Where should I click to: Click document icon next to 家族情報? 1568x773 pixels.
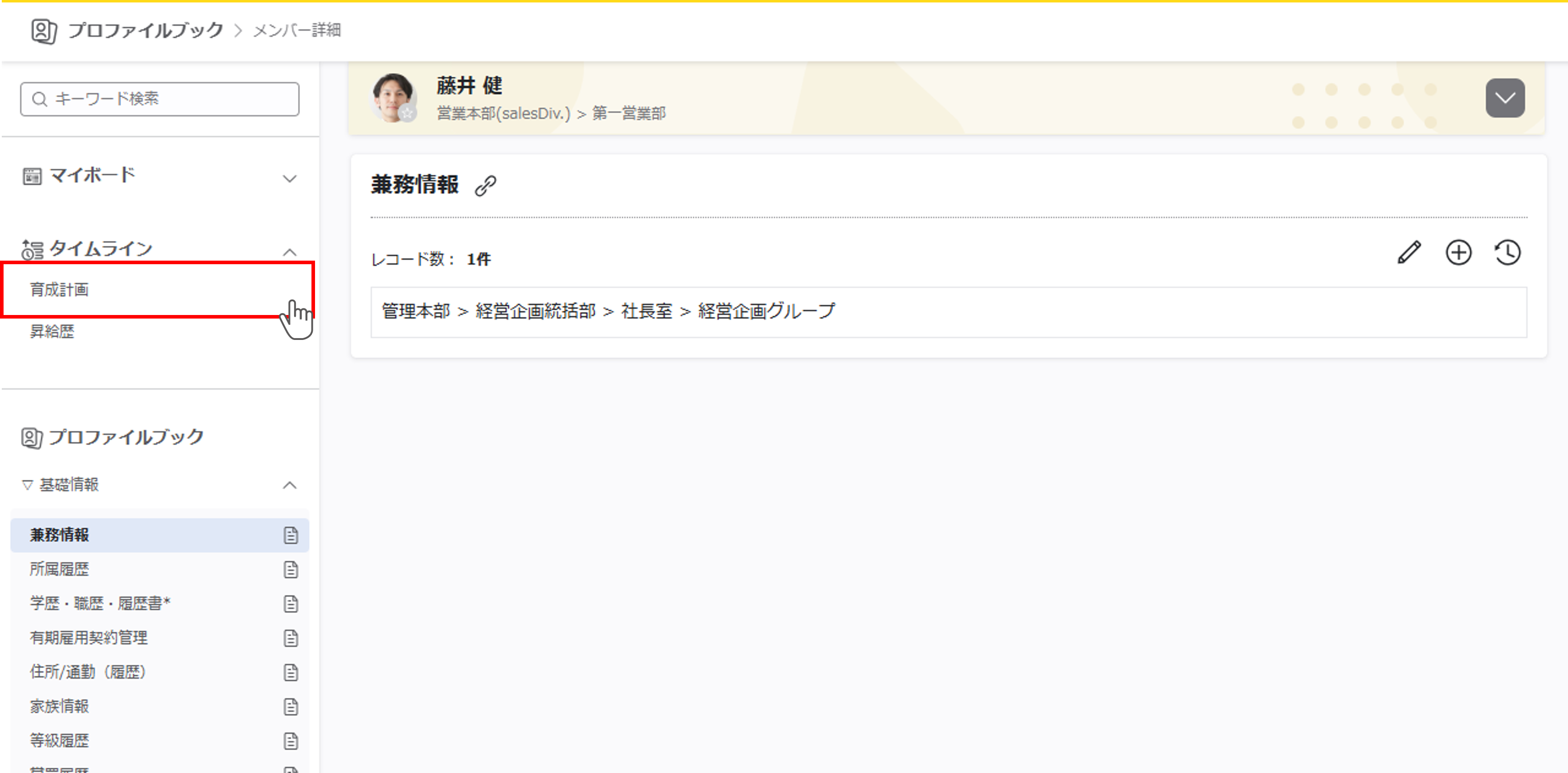(x=291, y=707)
